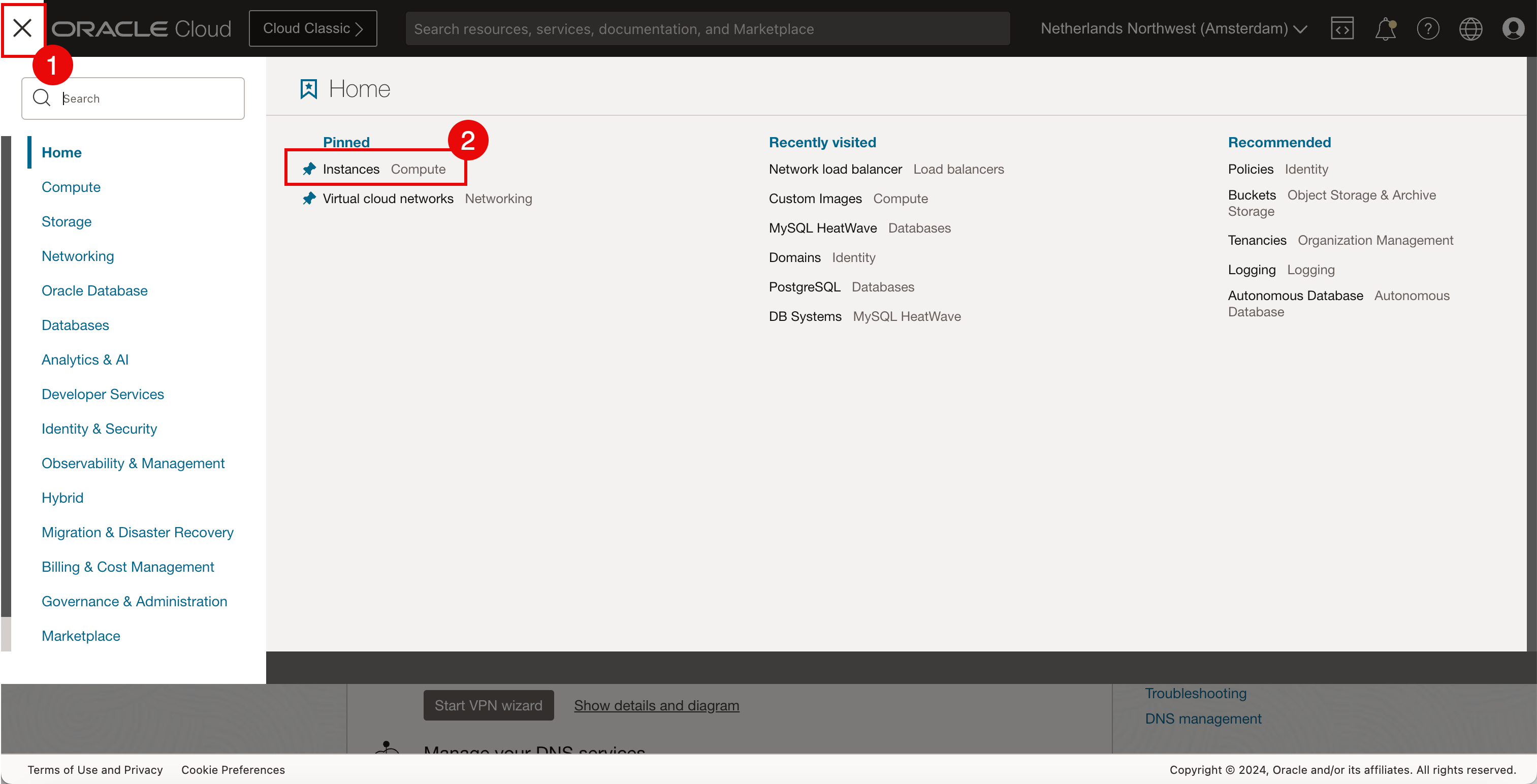Image resolution: width=1537 pixels, height=784 pixels.
Task: Select Billing & Cost Management category
Action: click(x=127, y=567)
